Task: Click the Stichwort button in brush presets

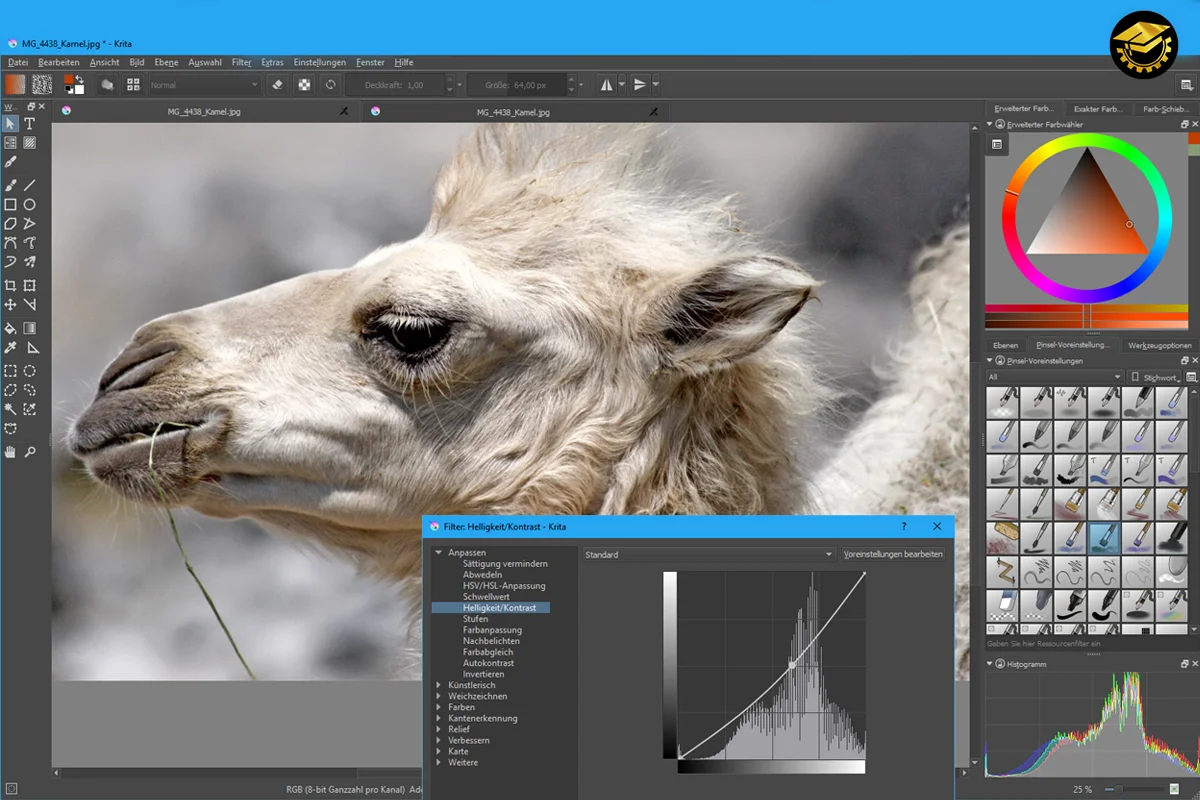Action: coord(1155,377)
